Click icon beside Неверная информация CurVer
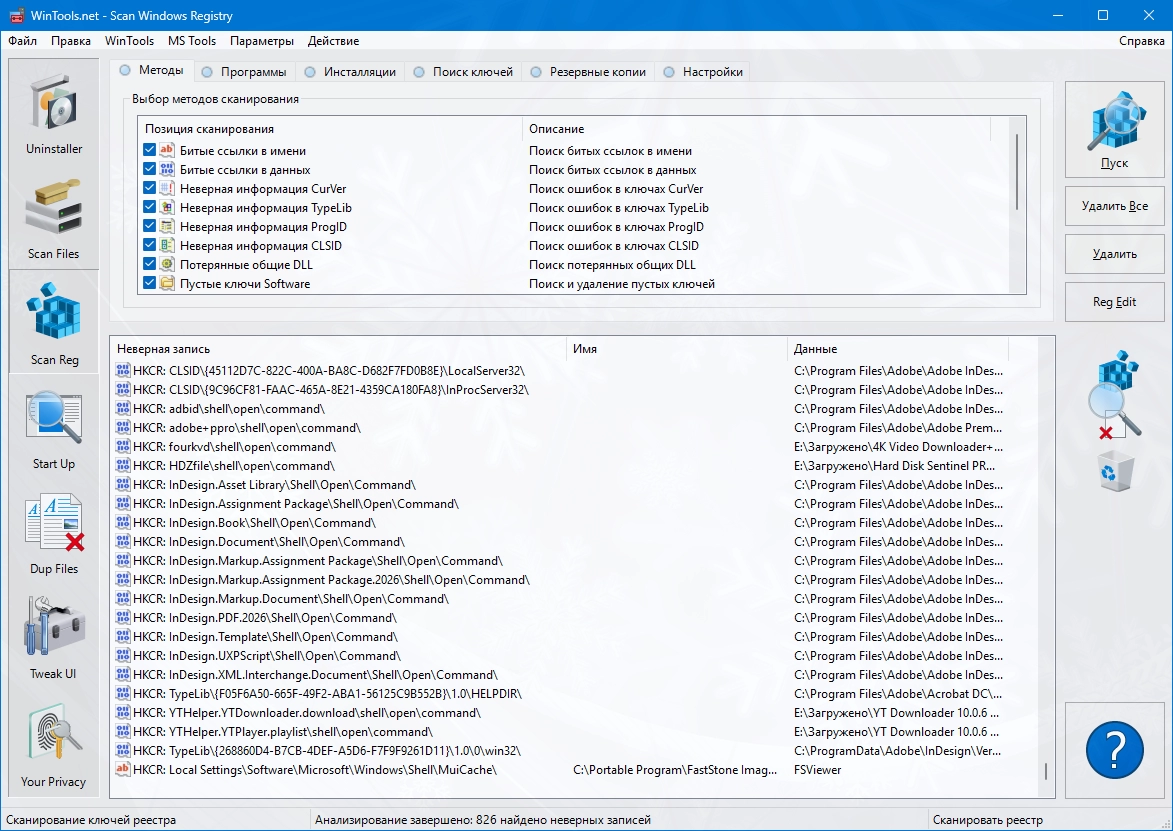The width and height of the screenshot is (1173, 831). [167, 188]
